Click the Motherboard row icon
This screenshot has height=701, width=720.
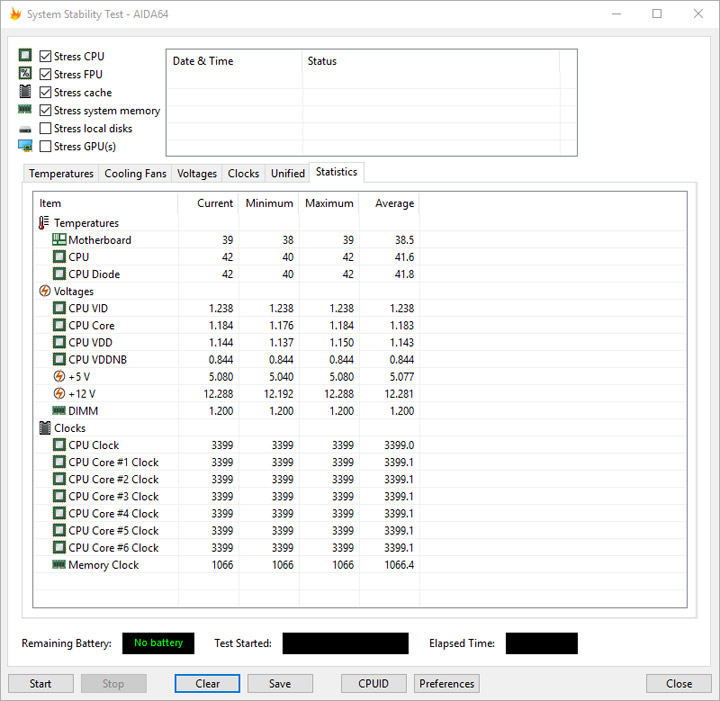pyautogui.click(x=59, y=240)
